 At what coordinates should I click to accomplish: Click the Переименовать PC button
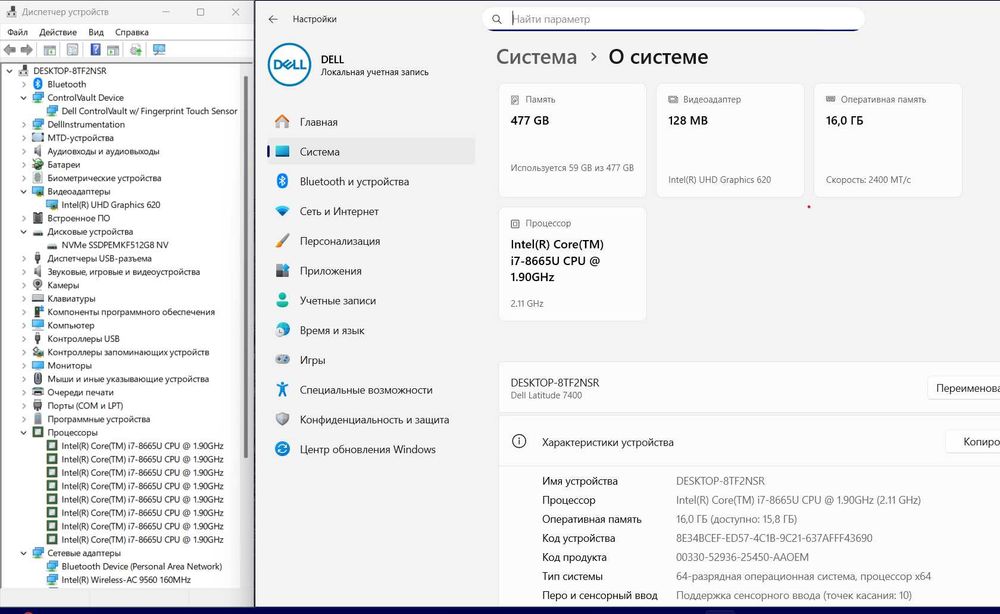(964, 388)
